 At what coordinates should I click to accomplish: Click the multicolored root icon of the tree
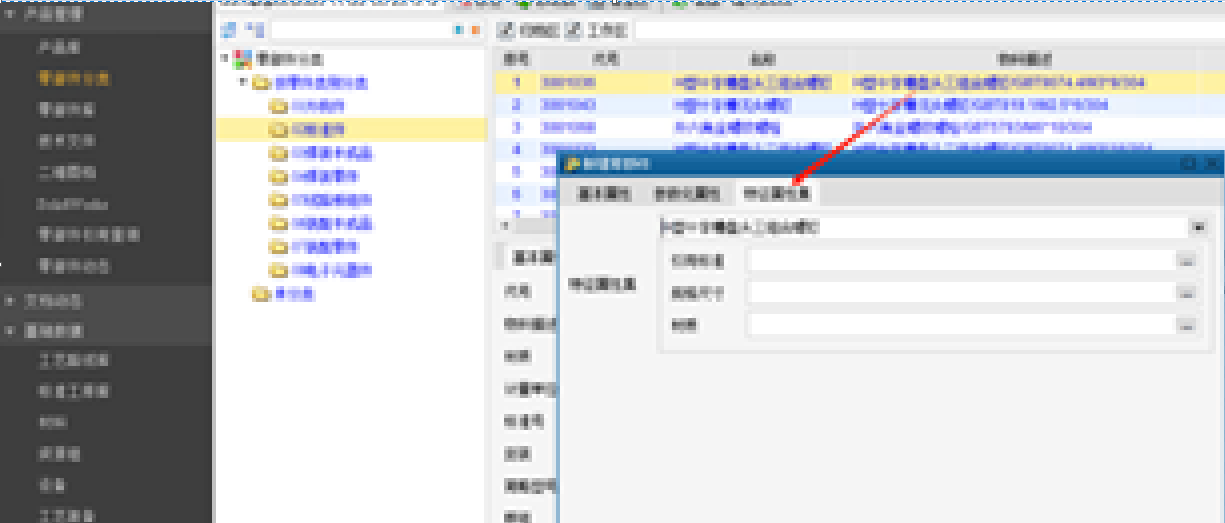click(242, 60)
